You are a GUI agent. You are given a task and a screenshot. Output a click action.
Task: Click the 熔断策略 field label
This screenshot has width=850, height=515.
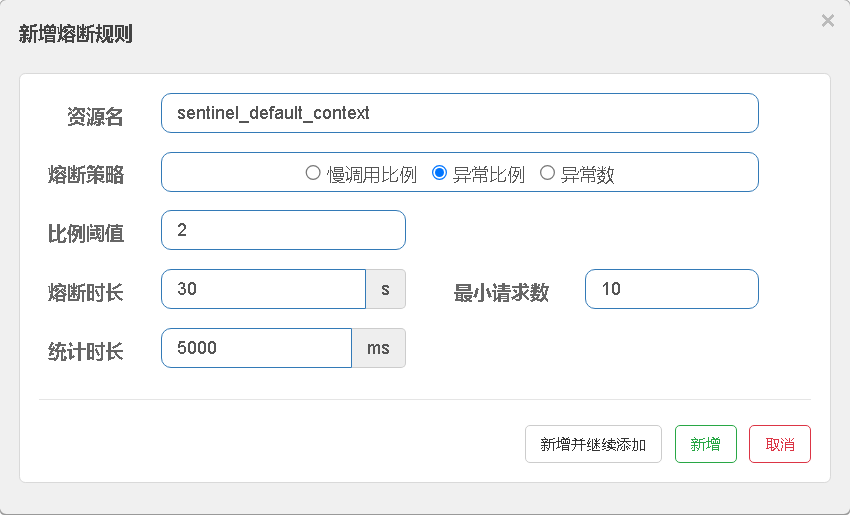(86, 175)
